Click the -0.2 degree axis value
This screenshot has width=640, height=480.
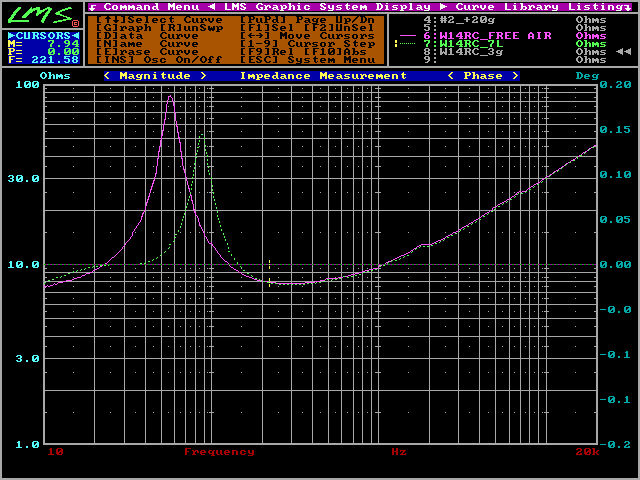(x=616, y=445)
